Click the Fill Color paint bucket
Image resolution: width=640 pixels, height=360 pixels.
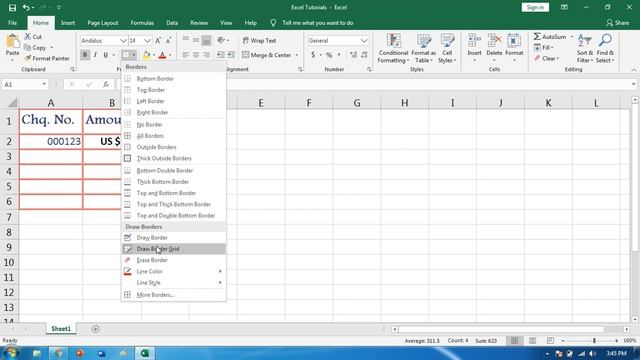tap(146, 55)
